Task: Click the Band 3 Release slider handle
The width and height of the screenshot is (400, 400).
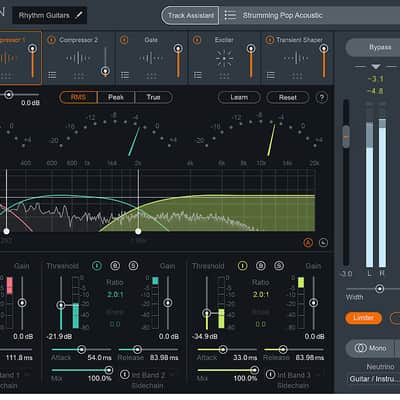Action: click(x=283, y=349)
